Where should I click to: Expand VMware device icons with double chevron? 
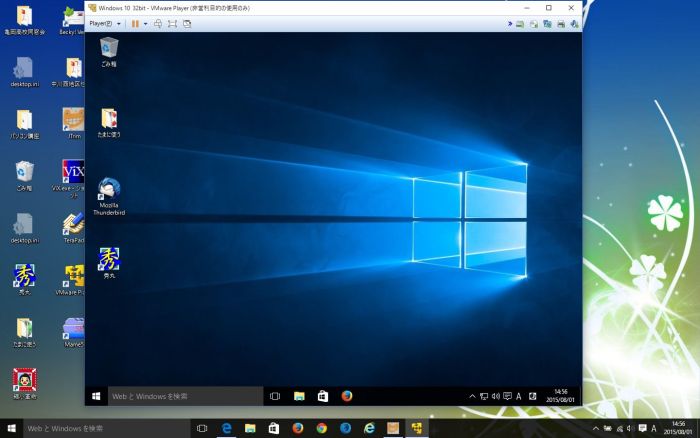click(x=509, y=23)
